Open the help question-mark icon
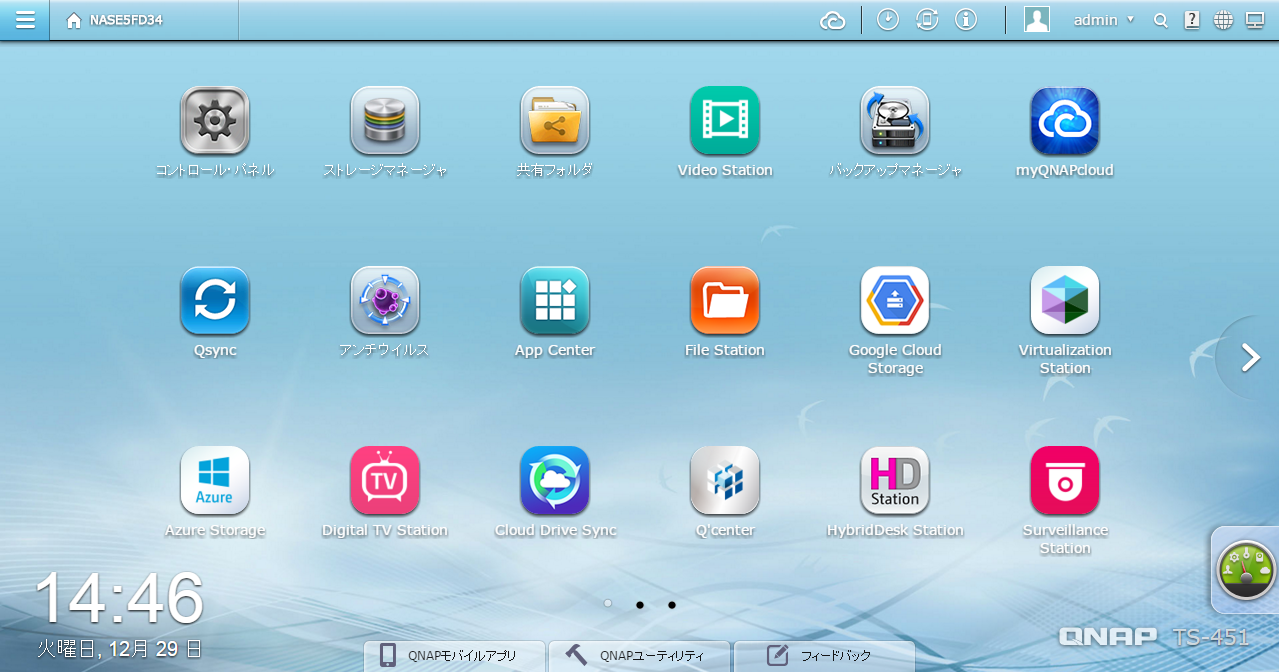1279x672 pixels. pyautogui.click(x=1192, y=20)
